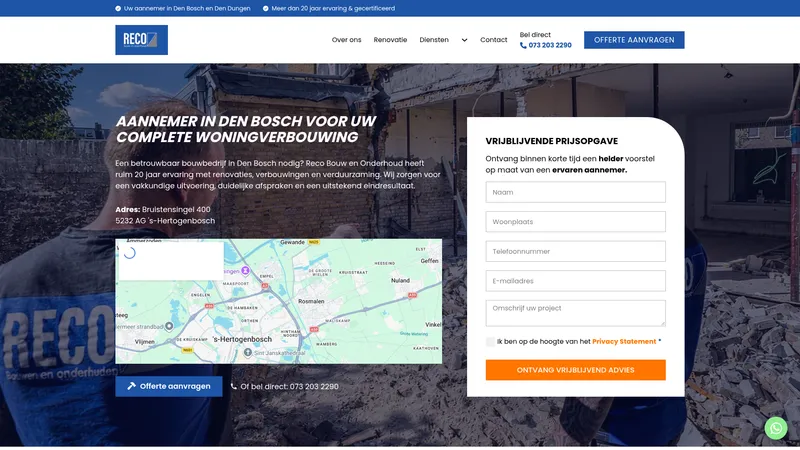
Task: Click the postcode line '5232 AG 's-Hertogenbosch'
Action: 165,221
